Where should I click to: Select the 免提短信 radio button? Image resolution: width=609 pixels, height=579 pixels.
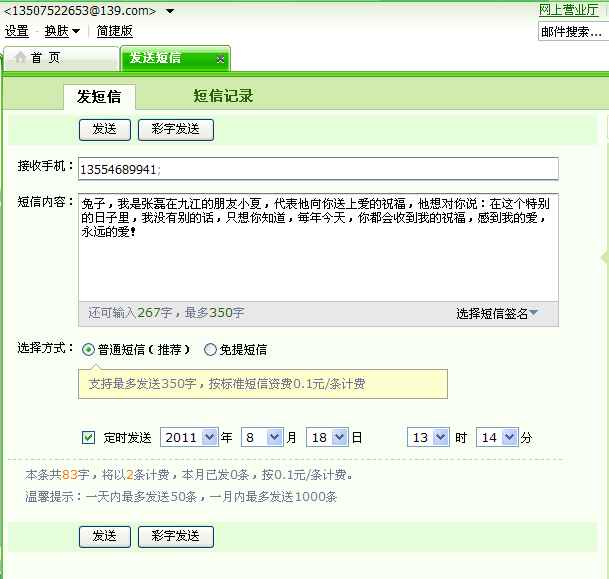[x=210, y=349]
